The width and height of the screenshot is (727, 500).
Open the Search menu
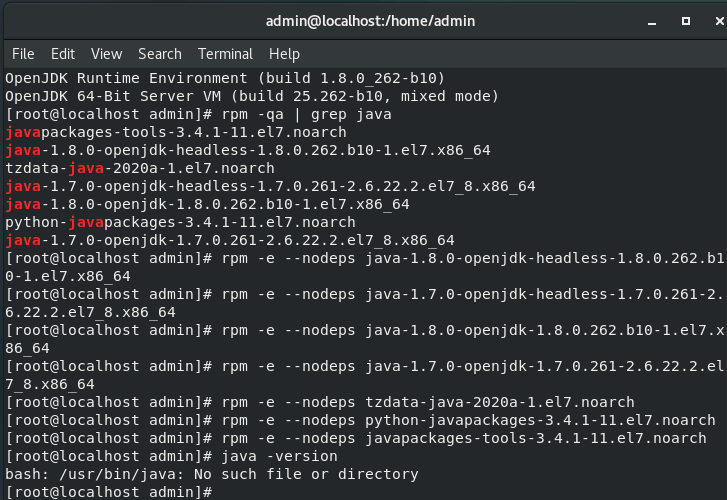click(x=160, y=54)
